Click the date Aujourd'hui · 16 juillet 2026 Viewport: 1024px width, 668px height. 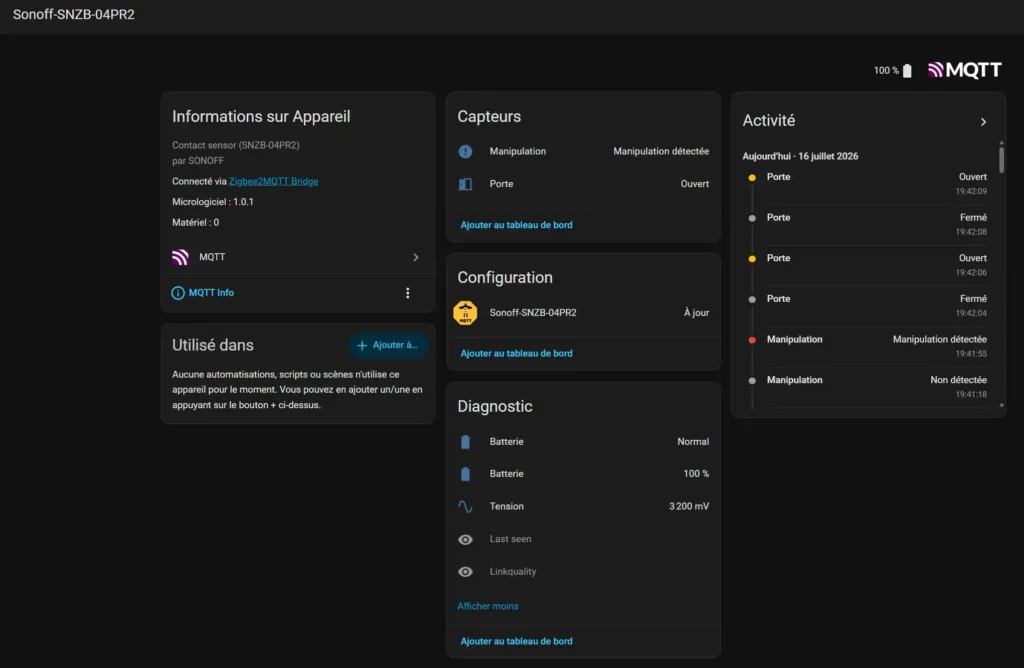click(x=800, y=156)
